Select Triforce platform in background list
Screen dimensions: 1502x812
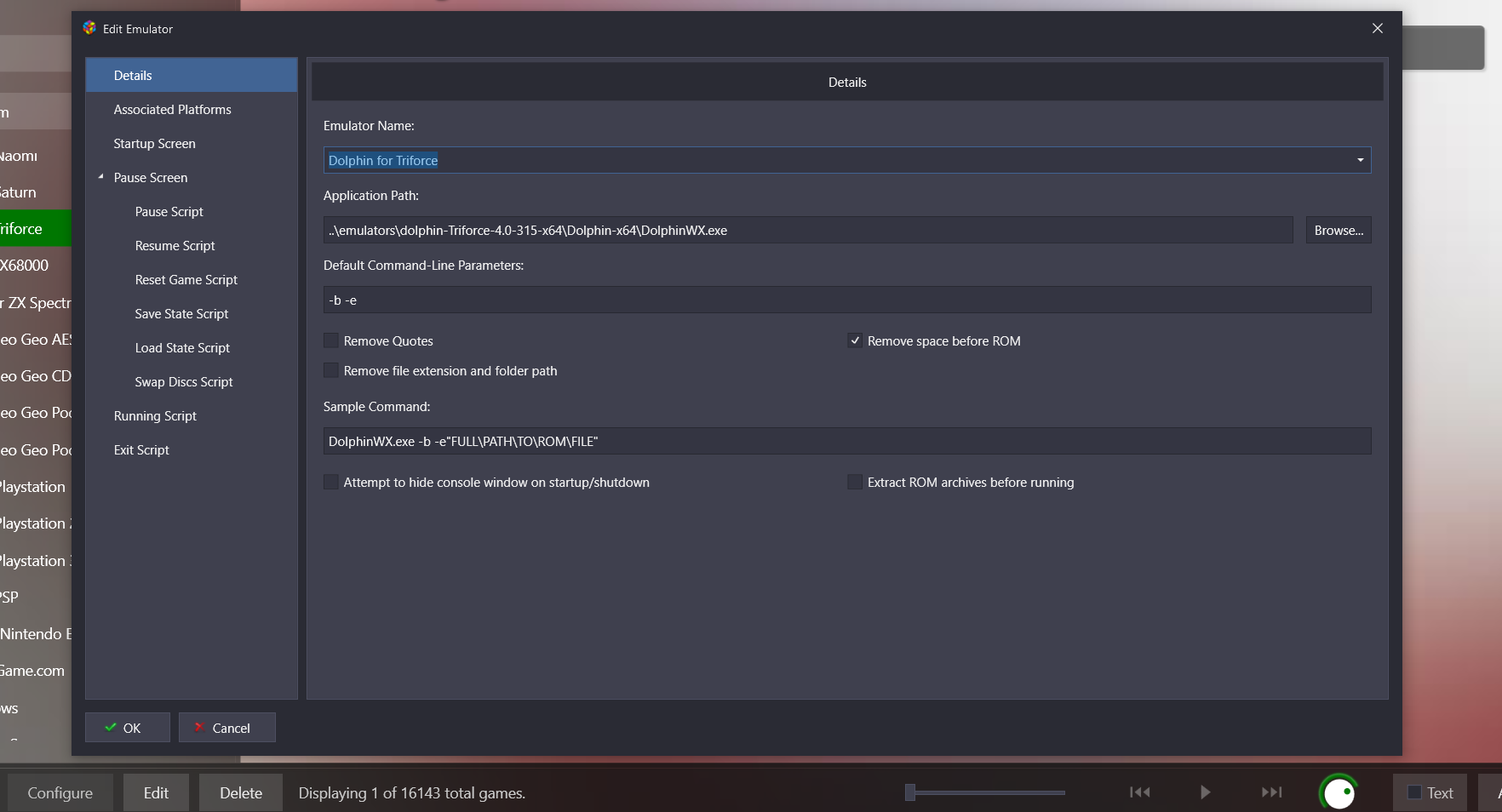36,228
